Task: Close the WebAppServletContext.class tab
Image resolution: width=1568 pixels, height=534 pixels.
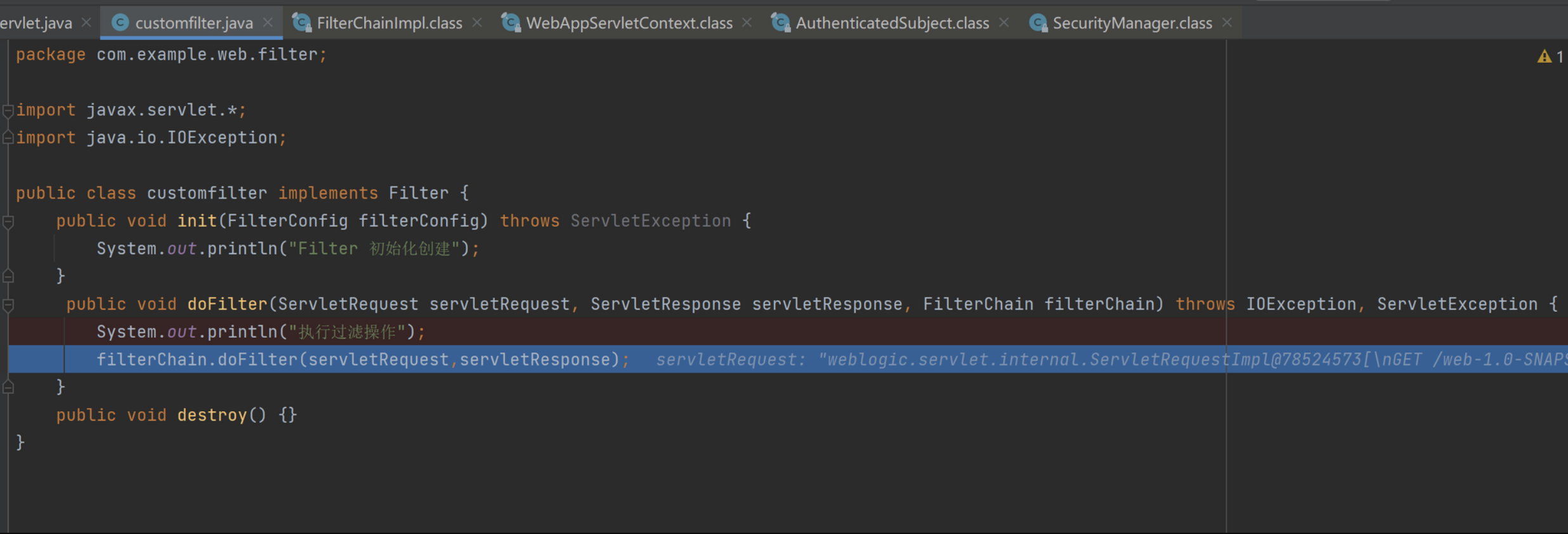Action: [x=747, y=23]
